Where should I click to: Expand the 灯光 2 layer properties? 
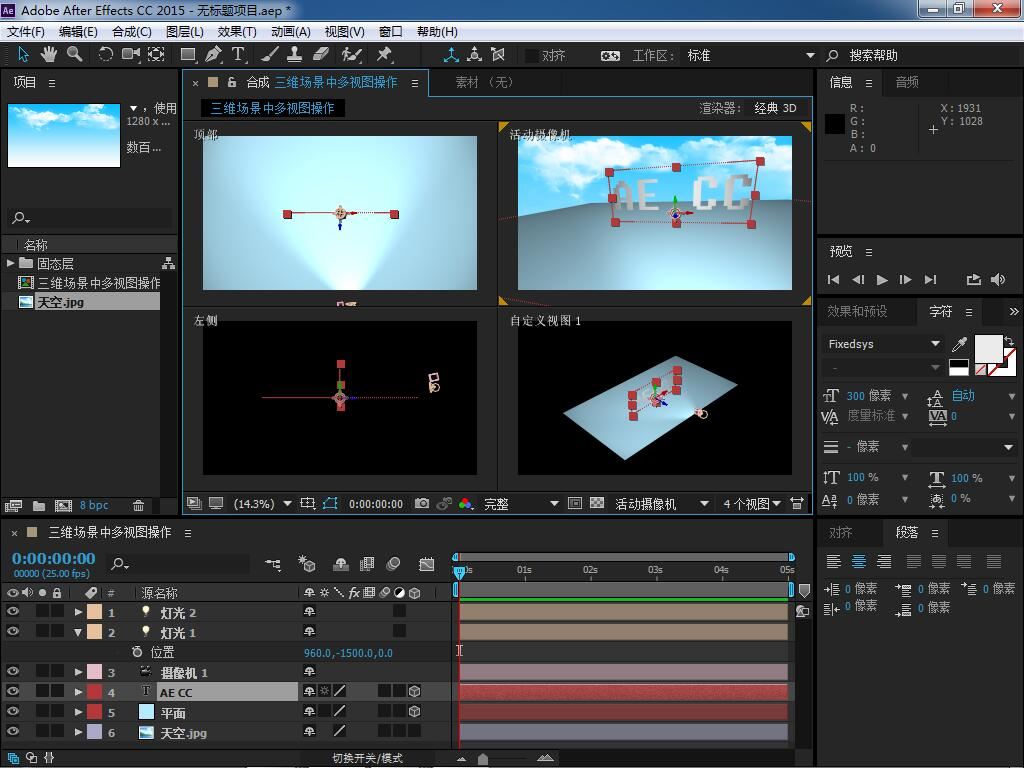tap(78, 612)
